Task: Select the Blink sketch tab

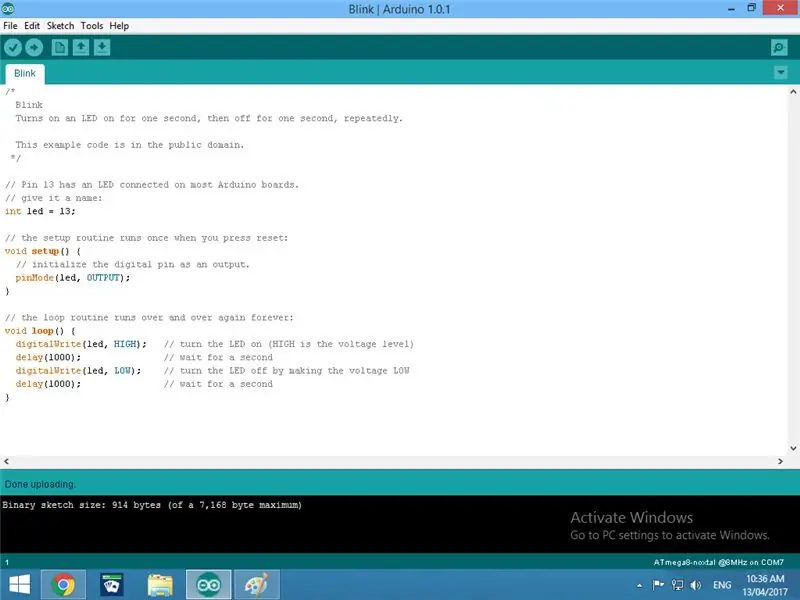Action: coord(25,73)
